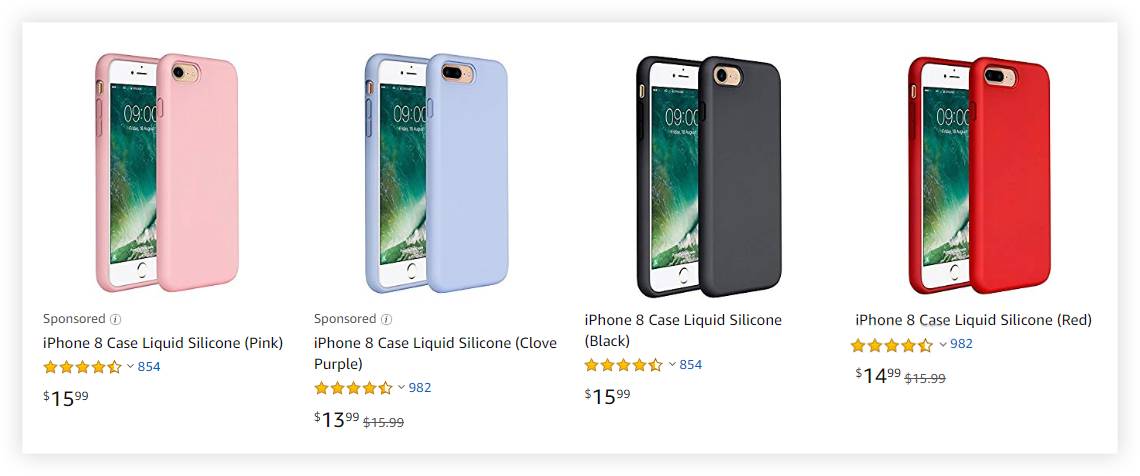View the 854 reviews for Pink case

pyautogui.click(x=149, y=367)
